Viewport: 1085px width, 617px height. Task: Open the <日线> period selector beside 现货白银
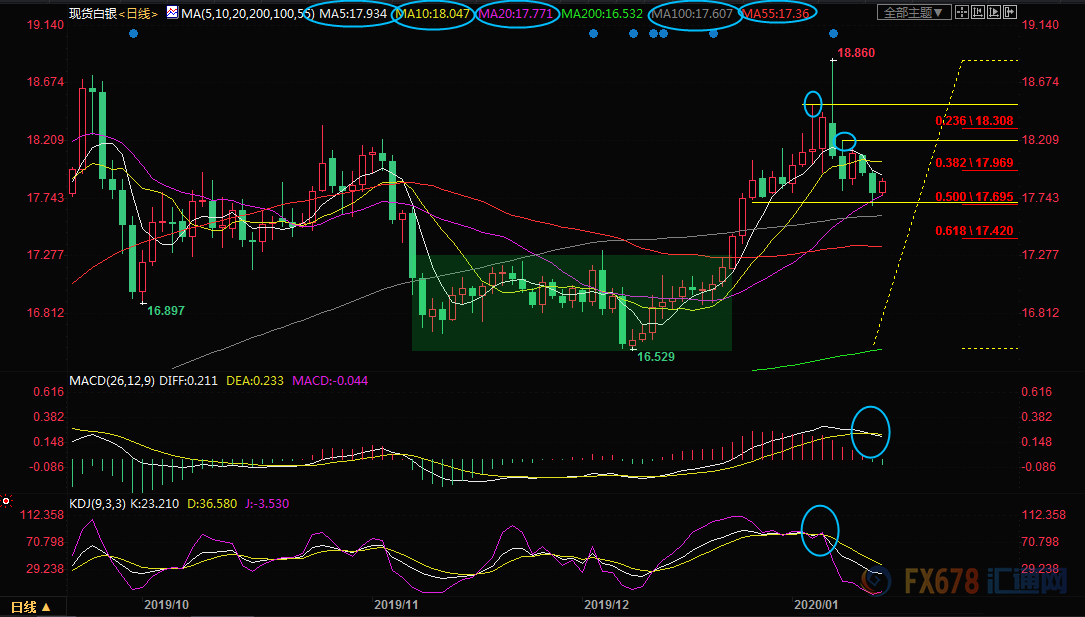(x=137, y=13)
